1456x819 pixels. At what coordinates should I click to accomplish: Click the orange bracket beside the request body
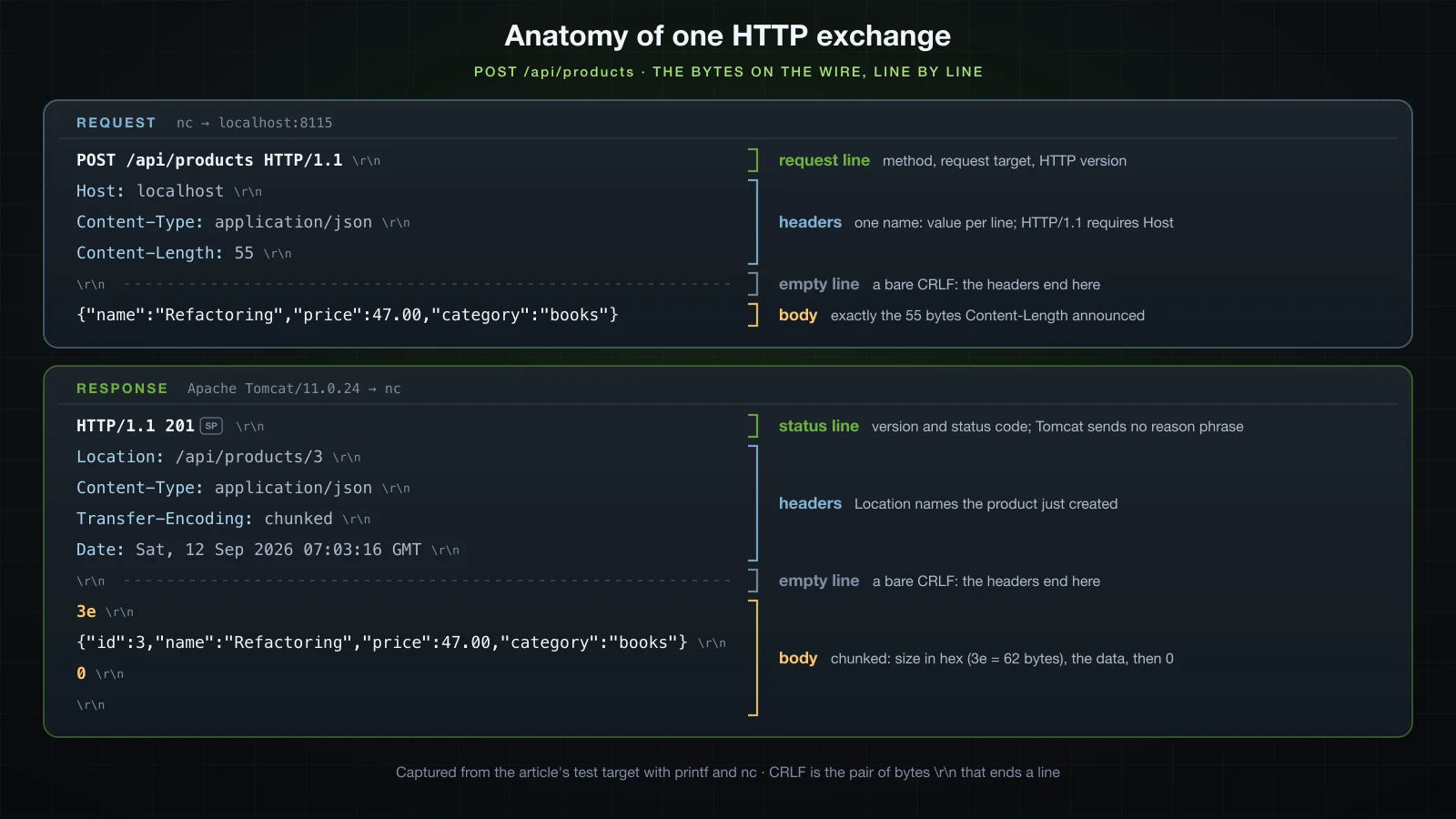pyautogui.click(x=753, y=315)
